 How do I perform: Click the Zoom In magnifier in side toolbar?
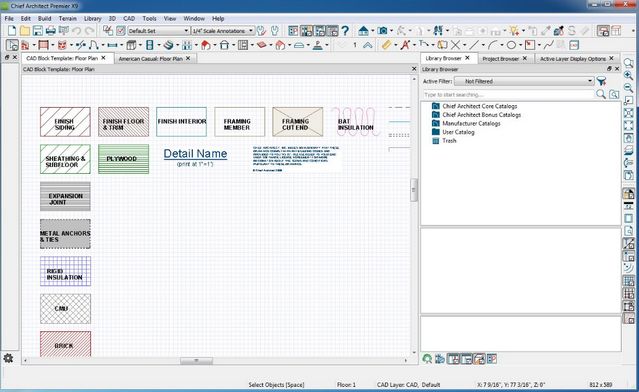click(x=628, y=75)
